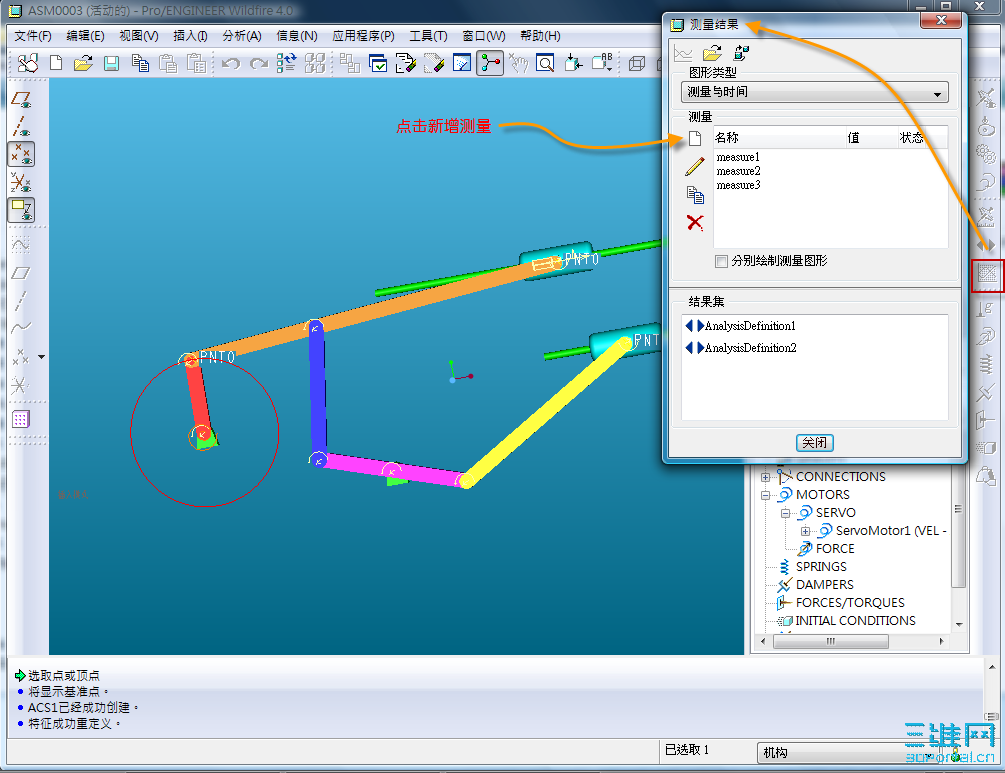Select measure3 in the list
The height and width of the screenshot is (773, 1005).
pyautogui.click(x=738, y=185)
